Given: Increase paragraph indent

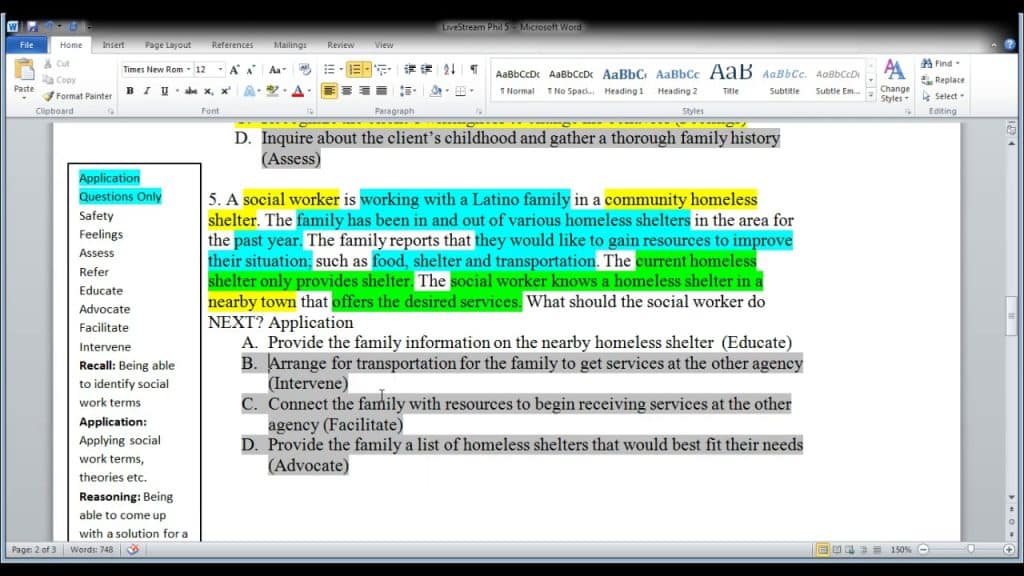Looking at the screenshot, I should click(426, 69).
